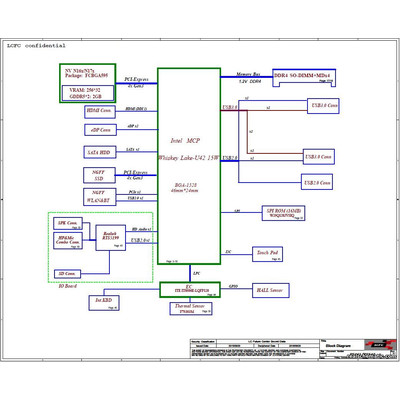Click the LCFC logo in title block

coord(380,344)
